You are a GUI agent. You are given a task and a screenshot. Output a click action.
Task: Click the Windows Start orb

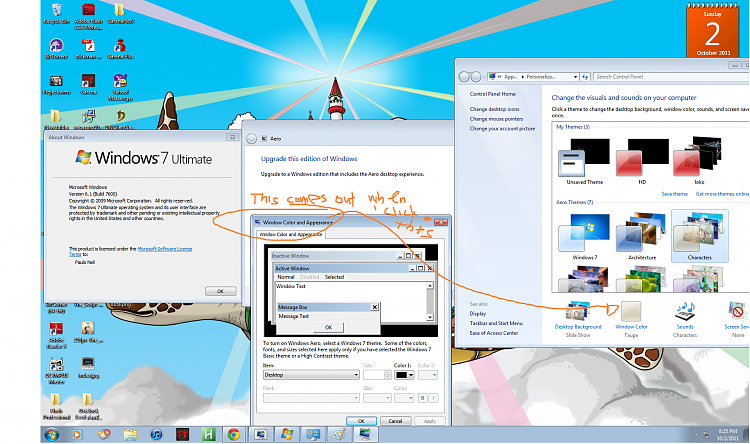(x=52, y=434)
